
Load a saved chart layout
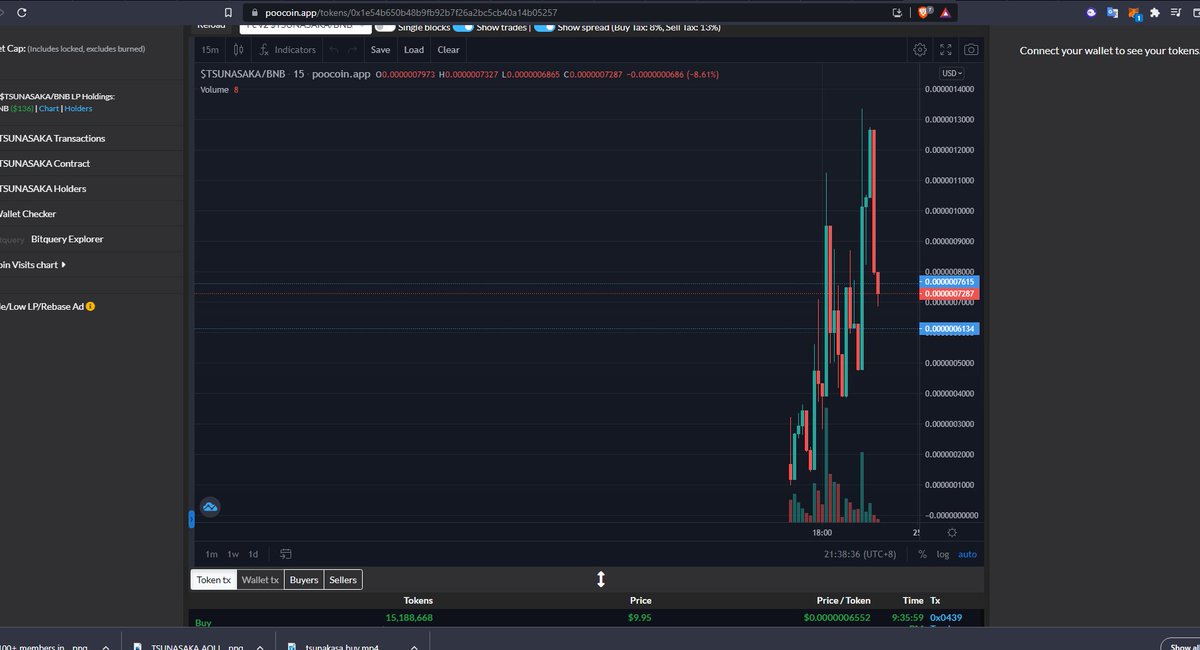tap(414, 49)
